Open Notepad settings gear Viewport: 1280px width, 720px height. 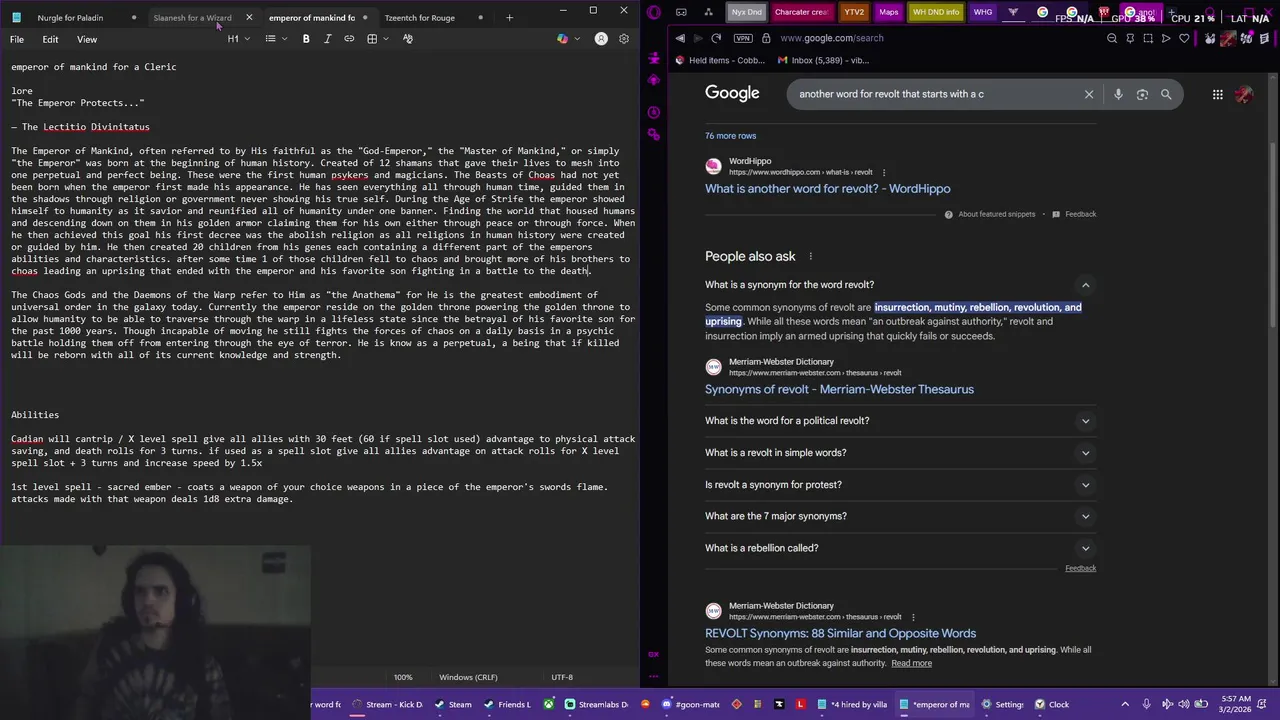click(x=624, y=39)
